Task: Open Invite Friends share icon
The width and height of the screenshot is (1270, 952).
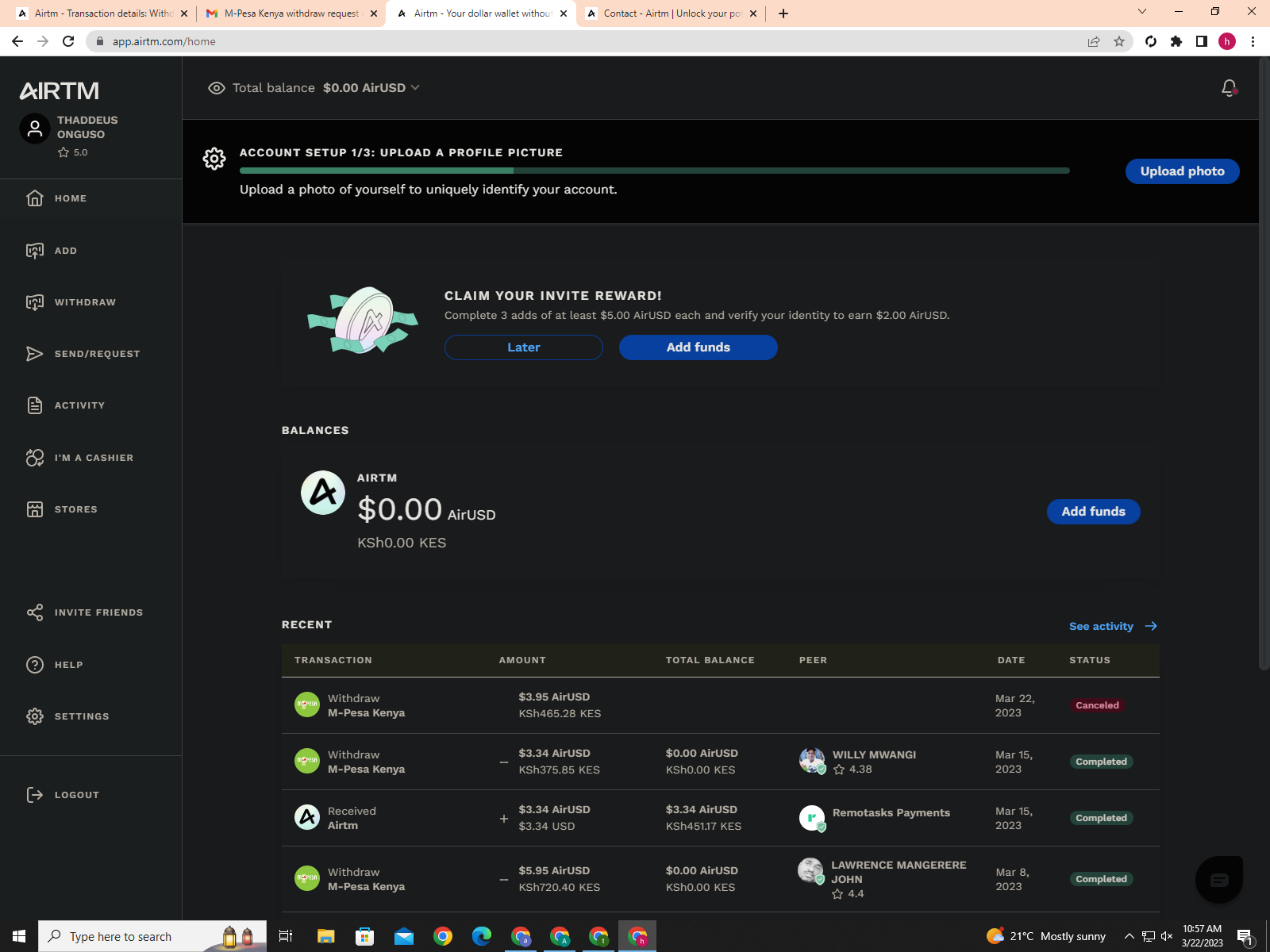Action: tap(35, 612)
